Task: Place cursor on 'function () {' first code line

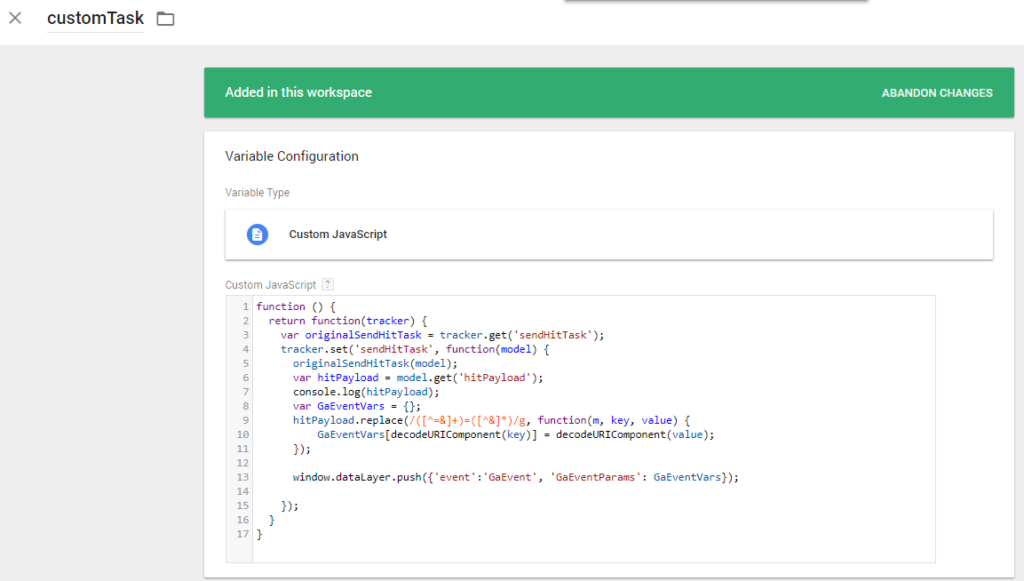Action: coord(296,306)
